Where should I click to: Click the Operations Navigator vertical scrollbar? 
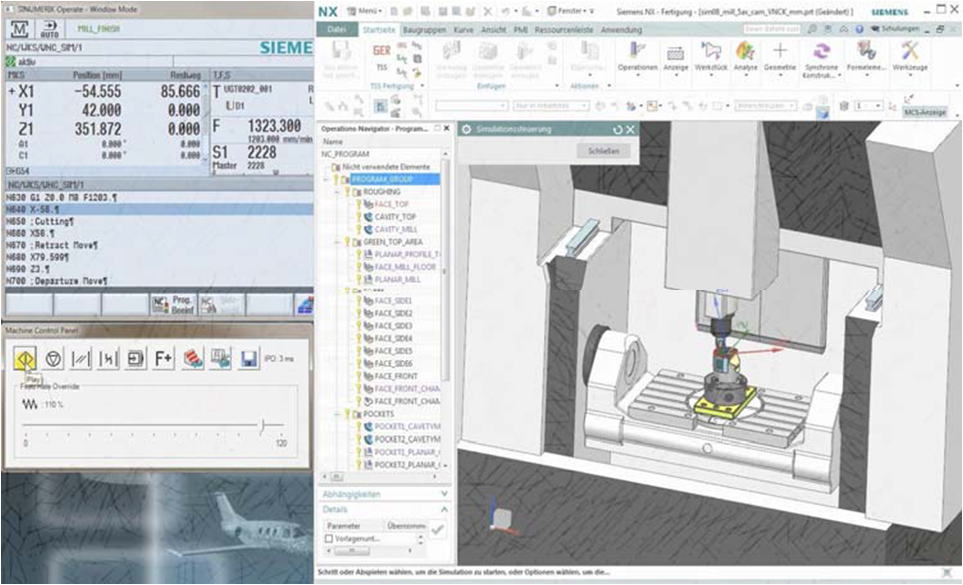coord(445,270)
